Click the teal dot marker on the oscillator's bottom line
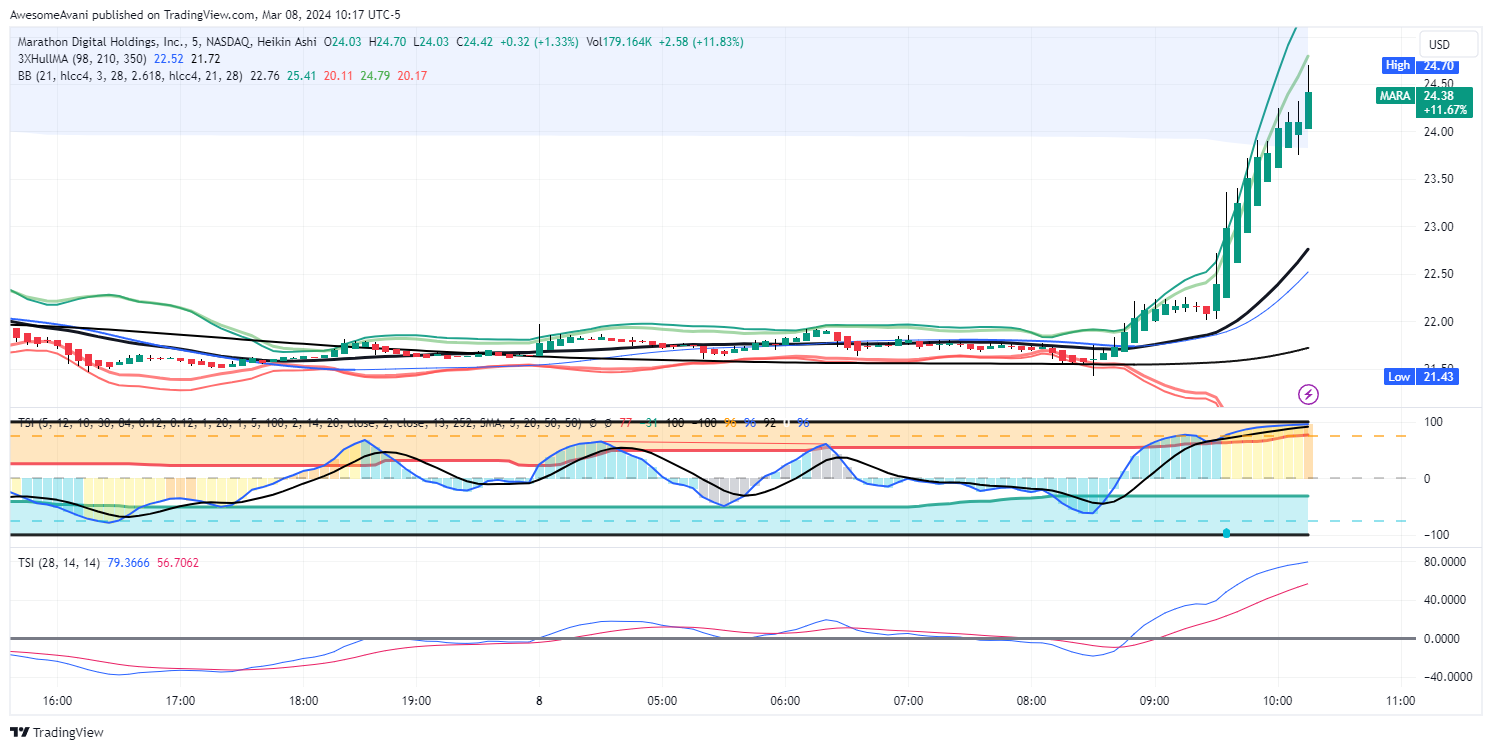 pos(1227,534)
